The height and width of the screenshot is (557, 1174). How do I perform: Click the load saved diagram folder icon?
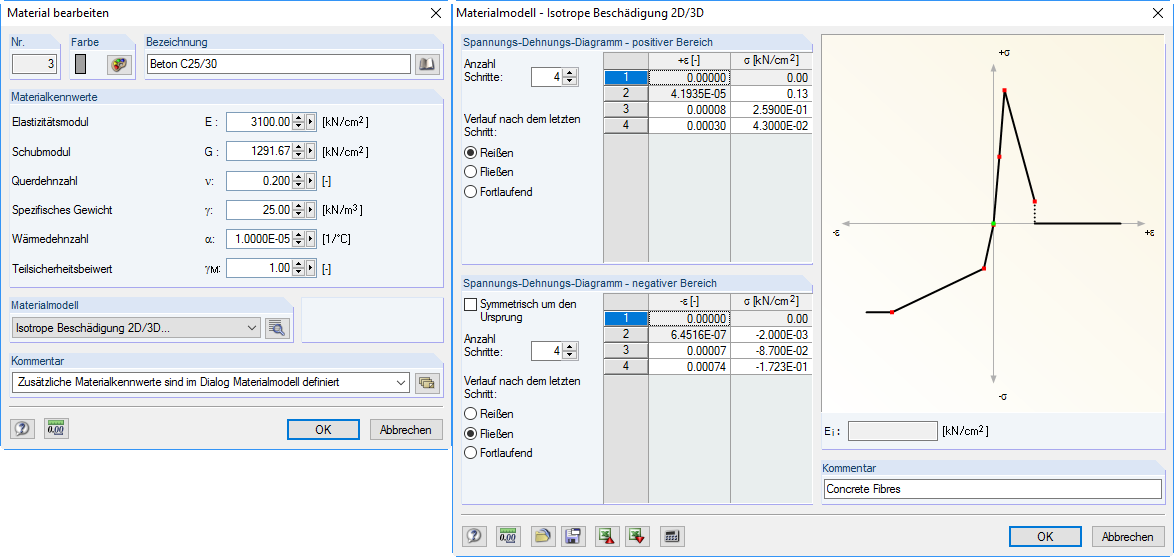click(x=543, y=536)
